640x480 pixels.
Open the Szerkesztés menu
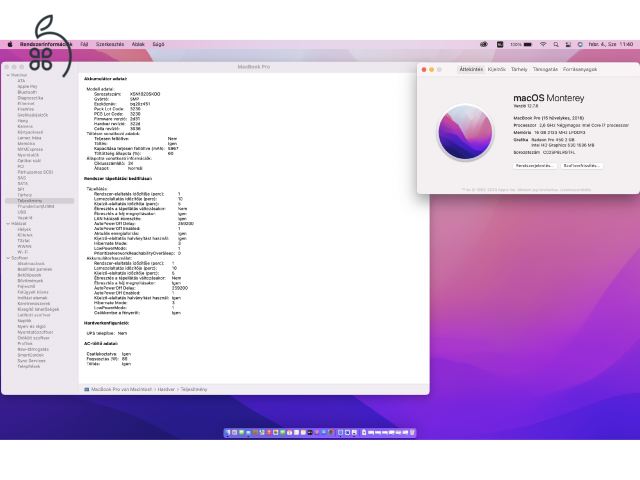[110, 44]
